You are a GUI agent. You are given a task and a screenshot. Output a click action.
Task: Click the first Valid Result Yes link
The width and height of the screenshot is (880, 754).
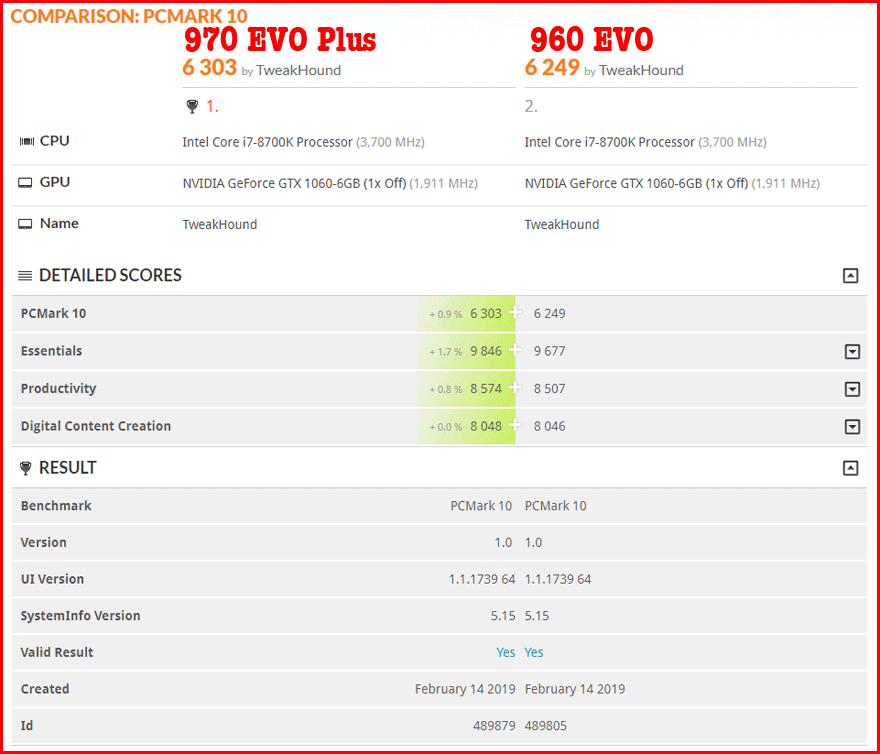pyautogui.click(x=506, y=652)
